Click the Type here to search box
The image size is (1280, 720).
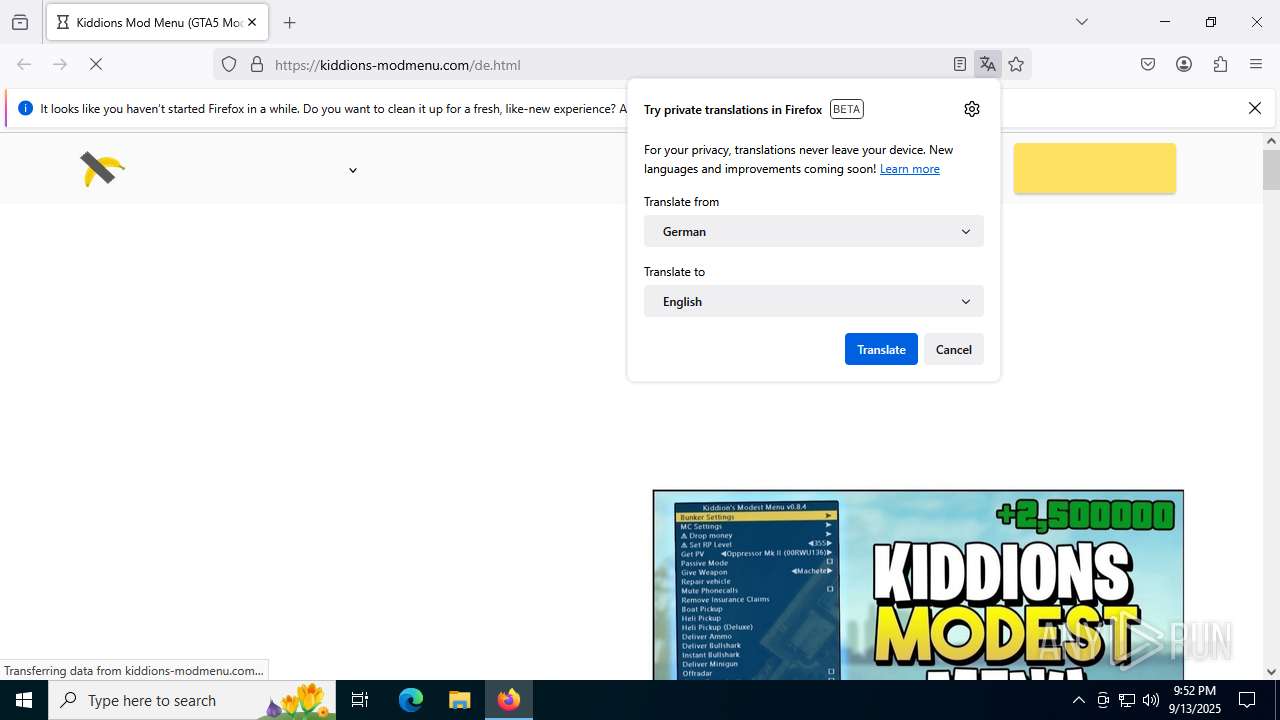click(192, 700)
